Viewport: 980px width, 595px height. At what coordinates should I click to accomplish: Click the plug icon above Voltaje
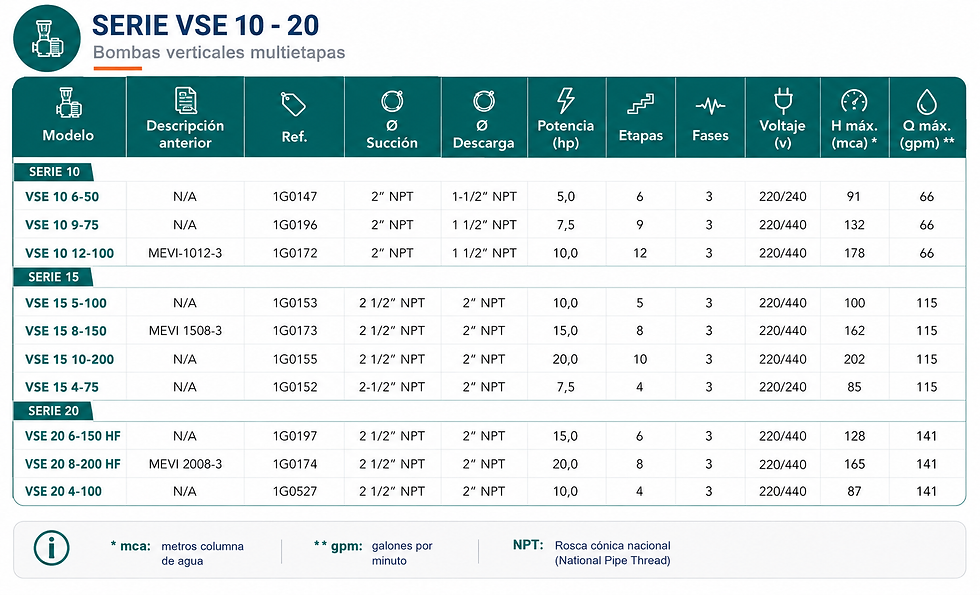[x=782, y=101]
